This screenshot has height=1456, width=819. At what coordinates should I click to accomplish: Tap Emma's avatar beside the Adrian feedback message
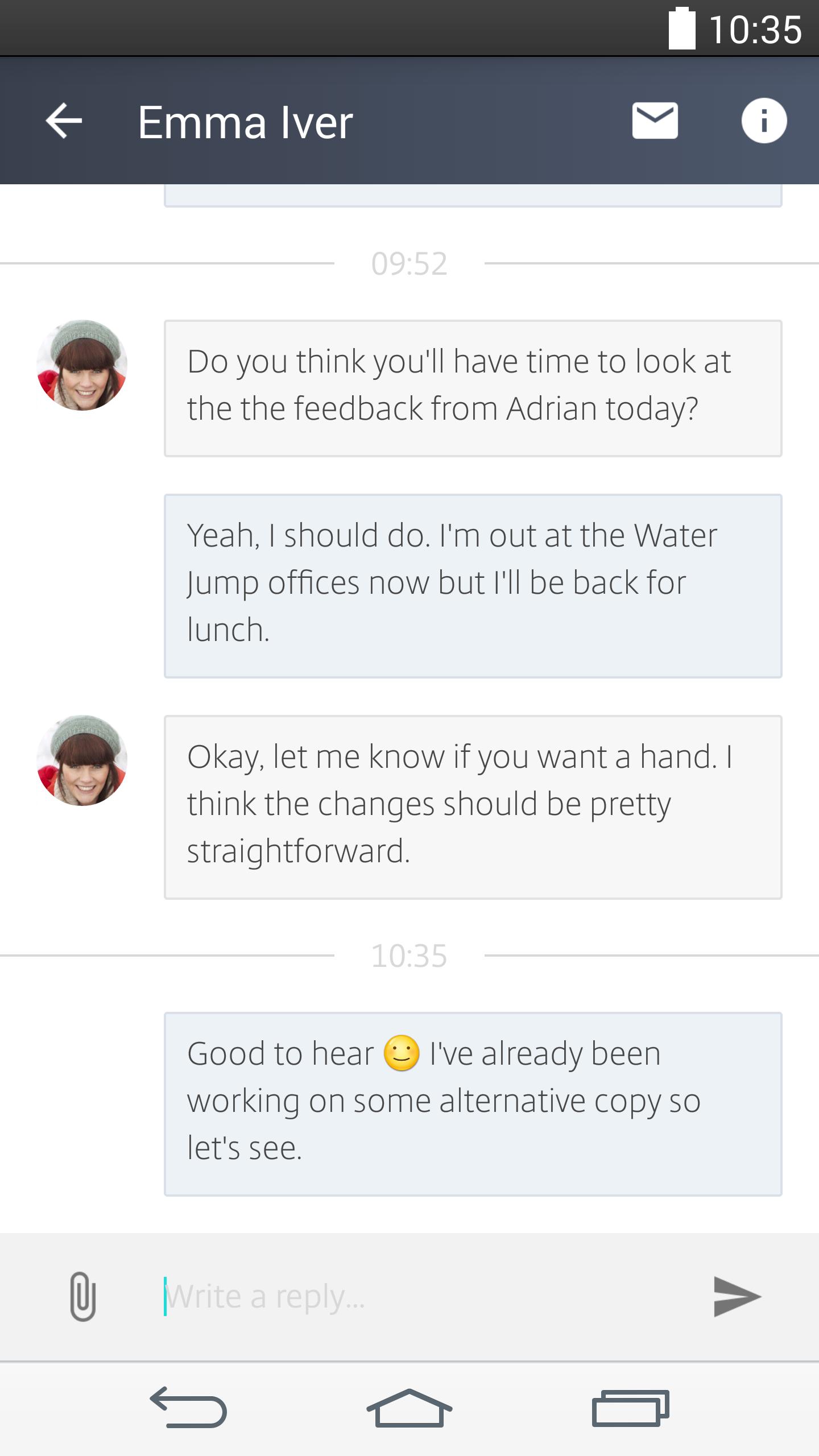[82, 365]
